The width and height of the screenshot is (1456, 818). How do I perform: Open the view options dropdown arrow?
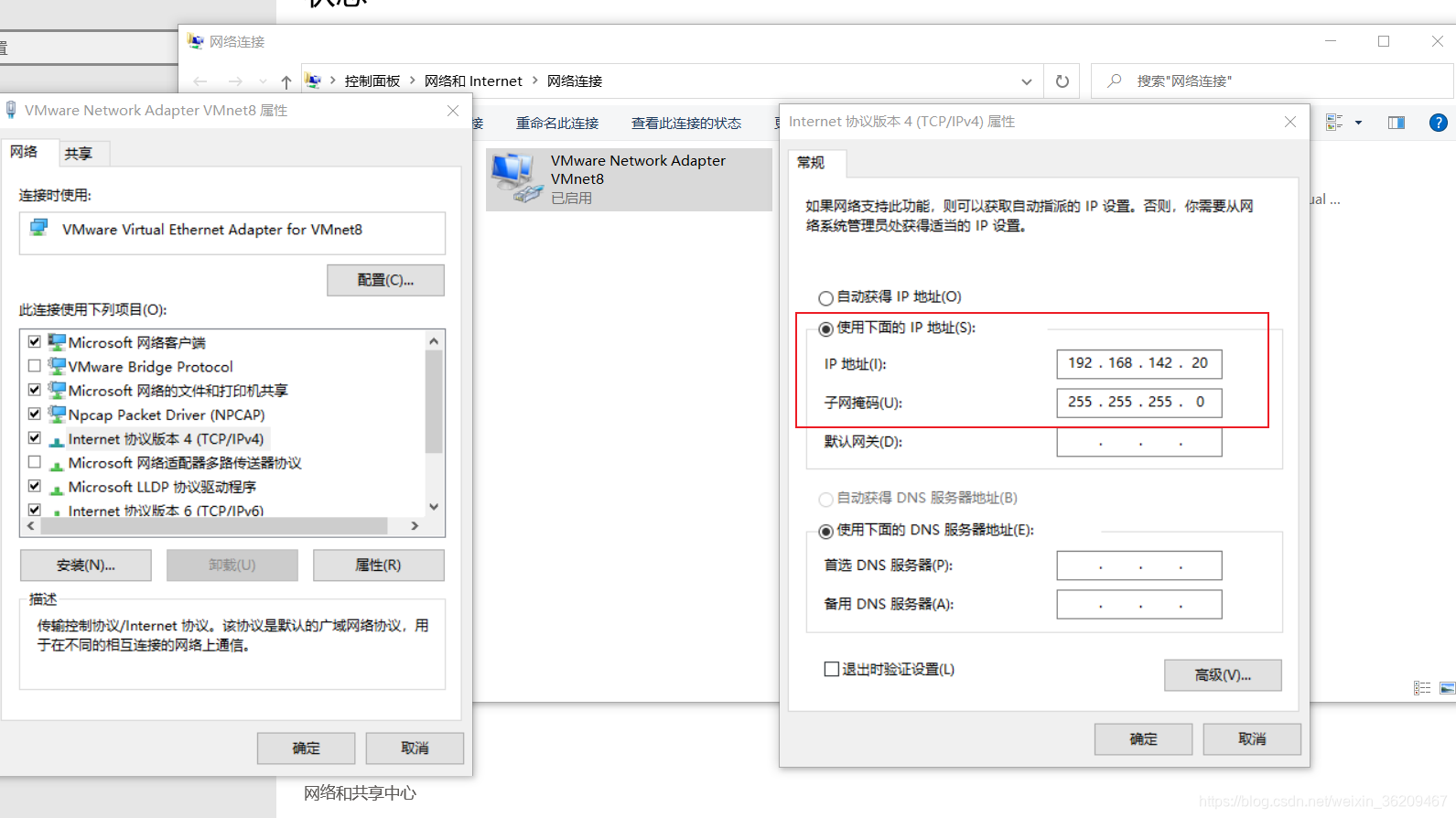[1358, 123]
